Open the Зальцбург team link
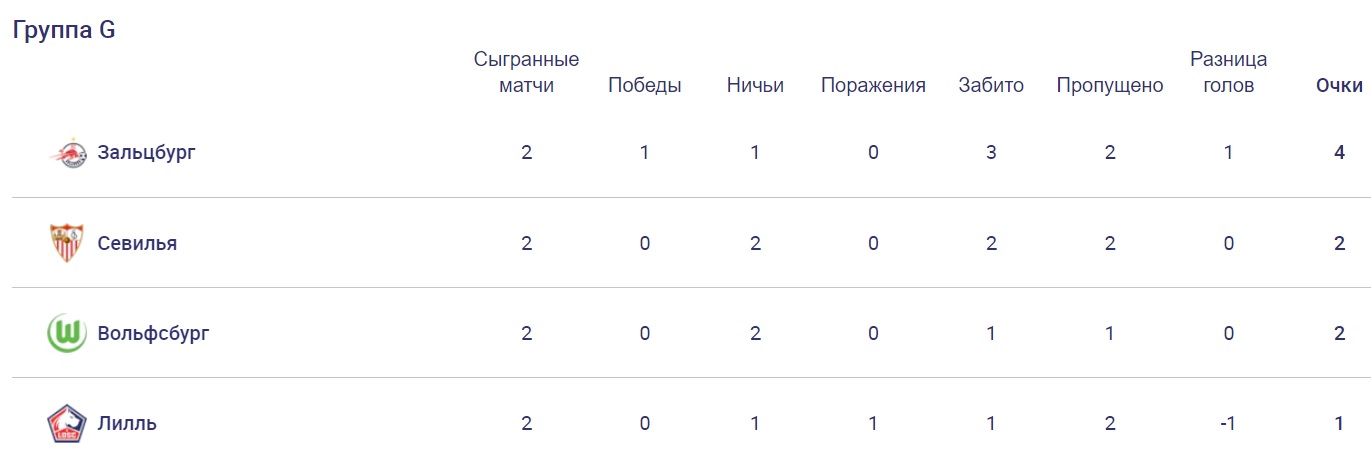This screenshot has width=1371, height=458. [146, 153]
